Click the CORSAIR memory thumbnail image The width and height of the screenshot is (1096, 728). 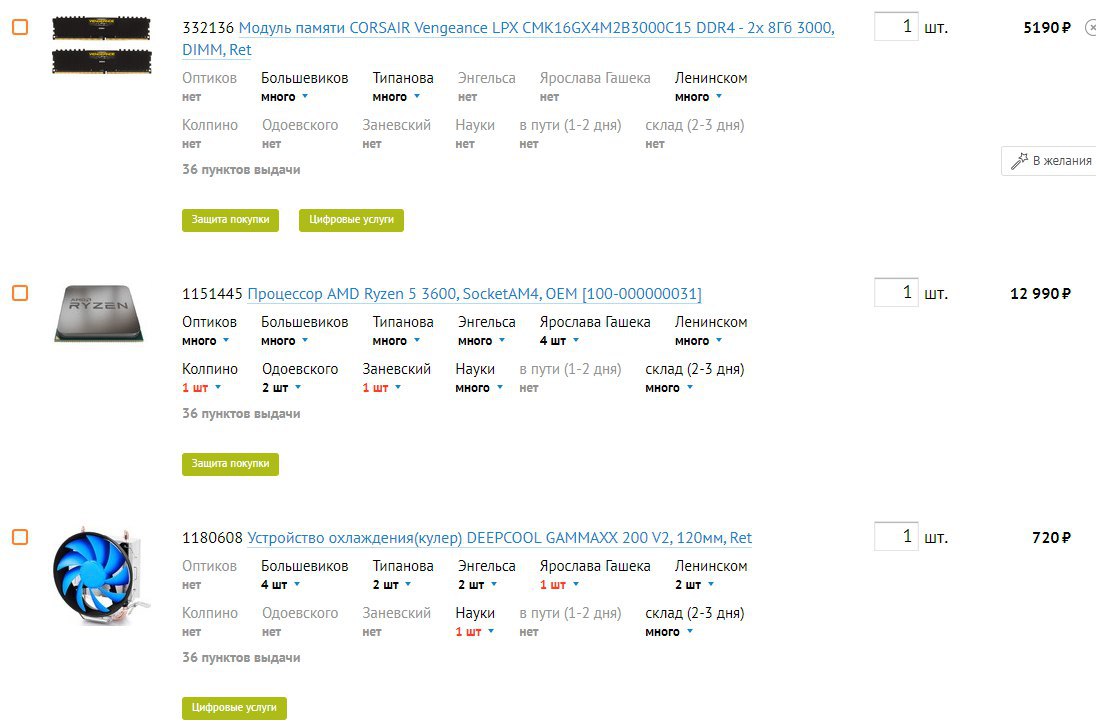(101, 45)
